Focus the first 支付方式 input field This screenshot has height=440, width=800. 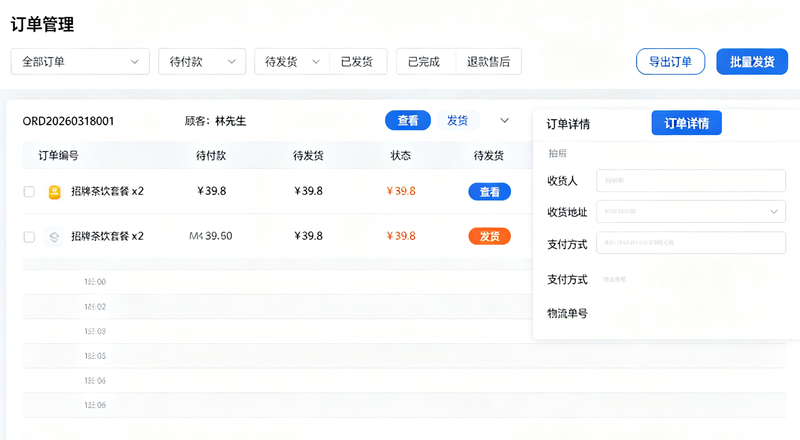tap(691, 242)
